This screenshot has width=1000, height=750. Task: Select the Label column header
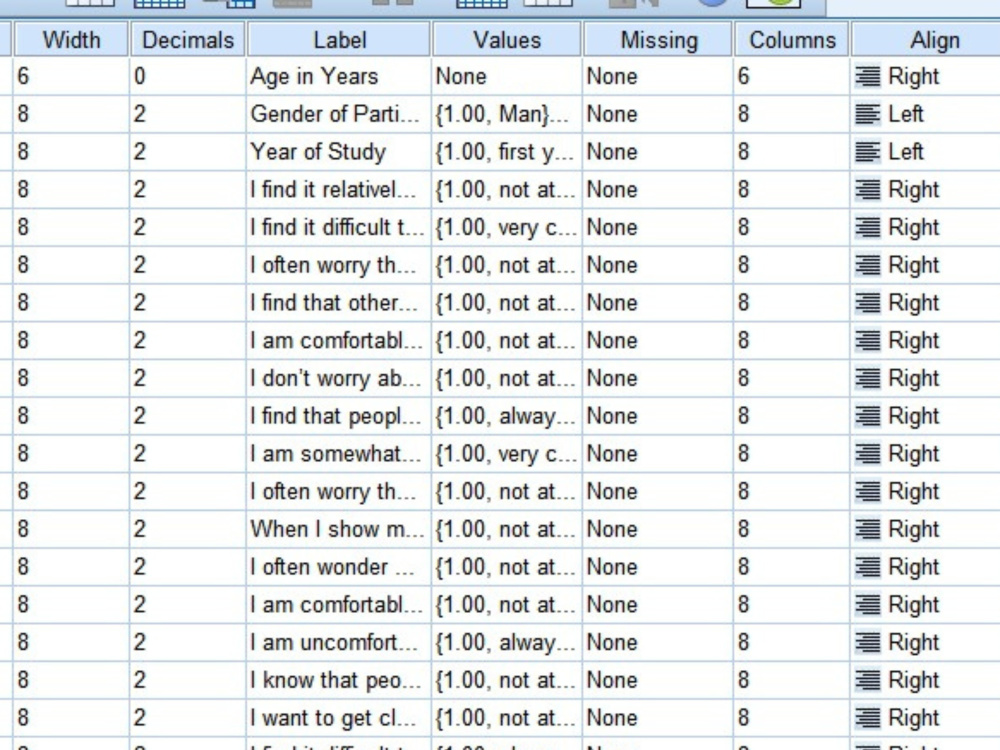pos(339,40)
